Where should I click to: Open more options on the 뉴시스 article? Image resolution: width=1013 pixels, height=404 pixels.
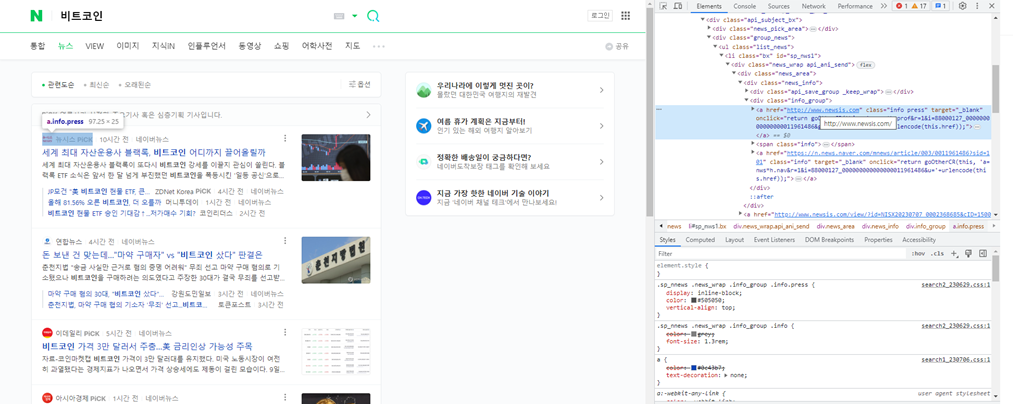click(285, 139)
